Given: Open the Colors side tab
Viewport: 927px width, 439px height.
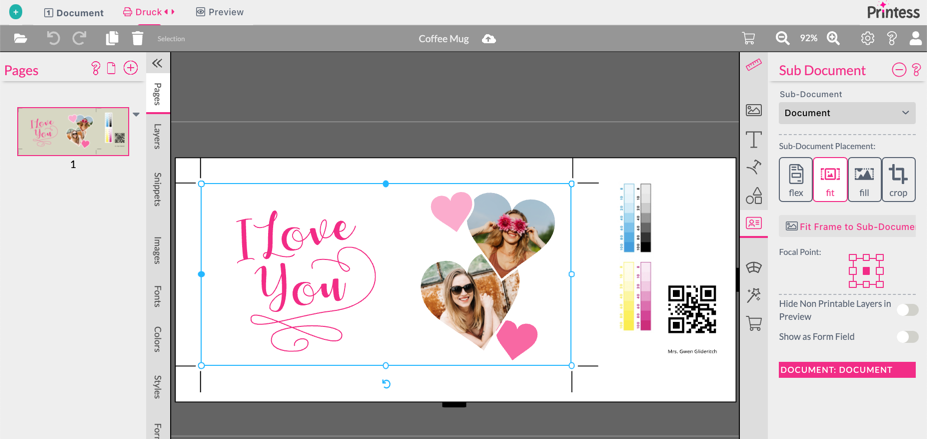Looking at the screenshot, I should [157, 339].
